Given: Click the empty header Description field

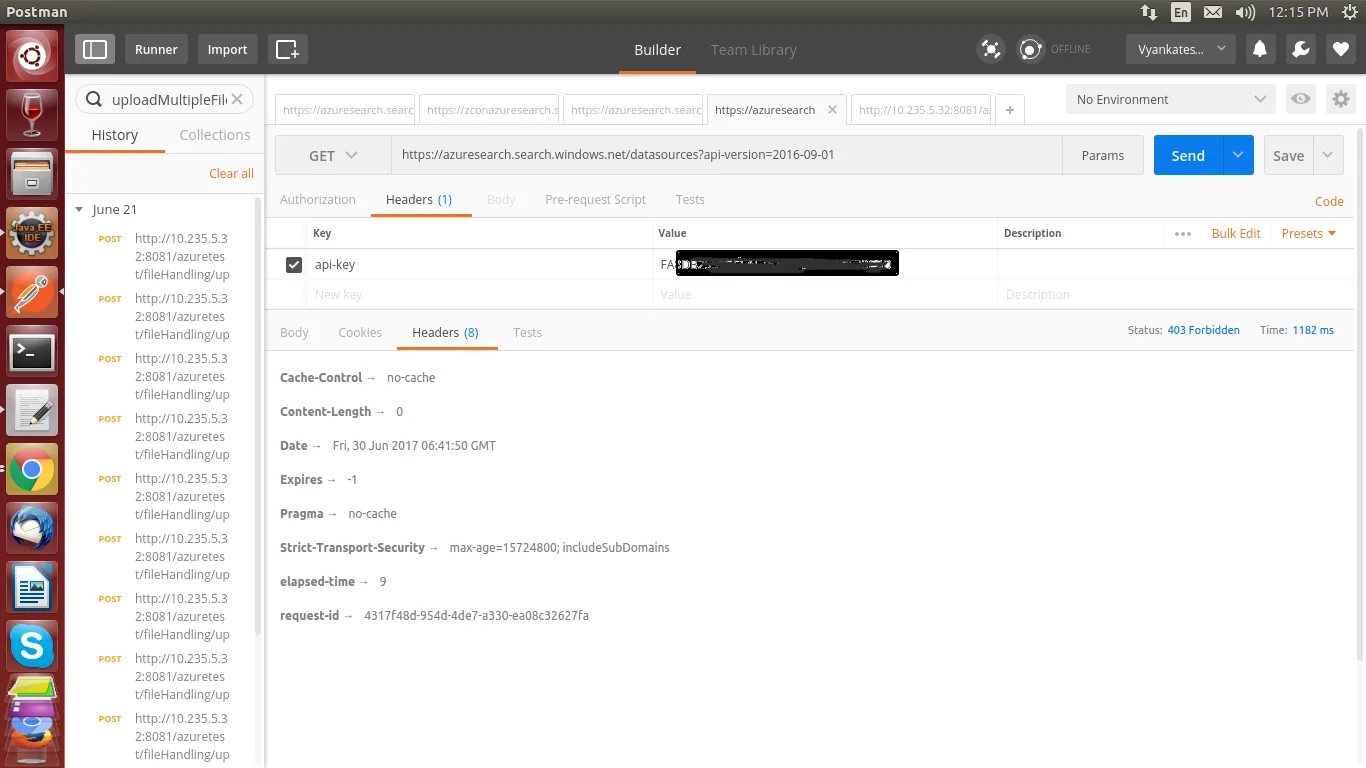Looking at the screenshot, I should 1175,295.
